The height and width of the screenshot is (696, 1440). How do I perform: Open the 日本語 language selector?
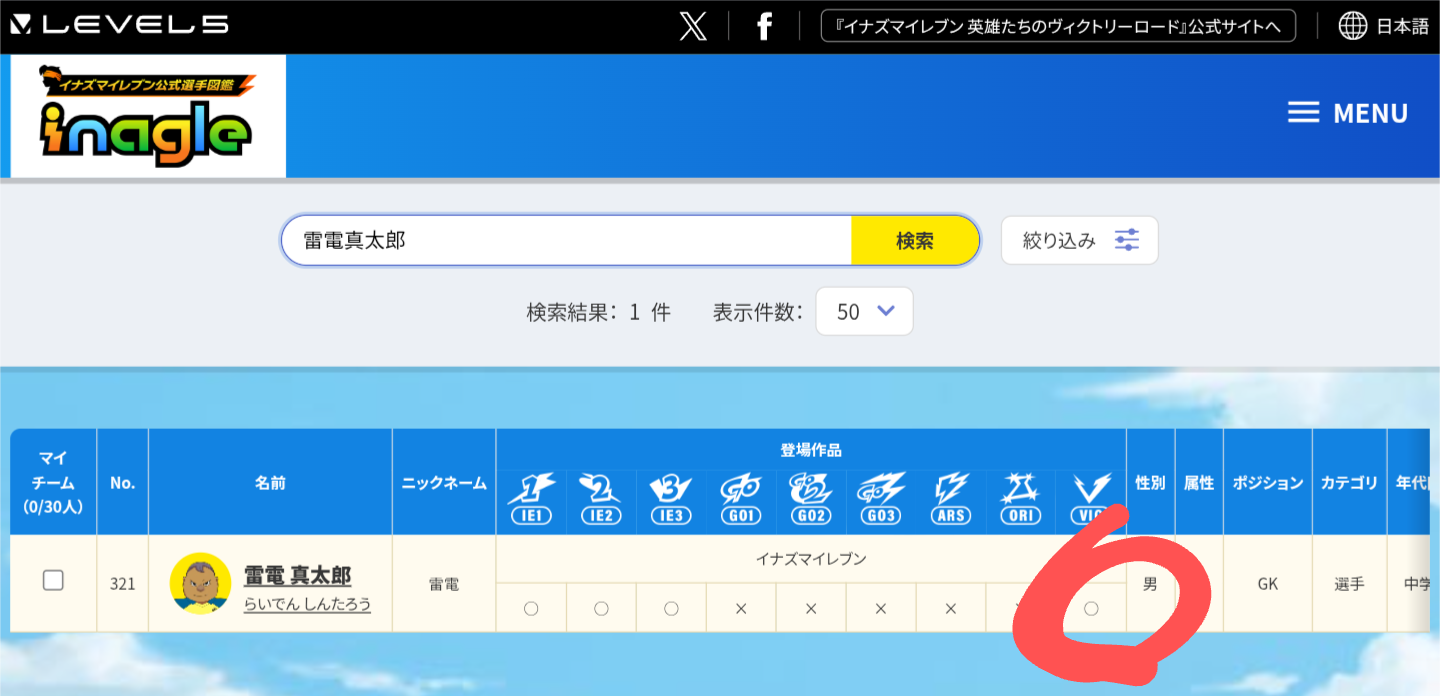click(1402, 27)
